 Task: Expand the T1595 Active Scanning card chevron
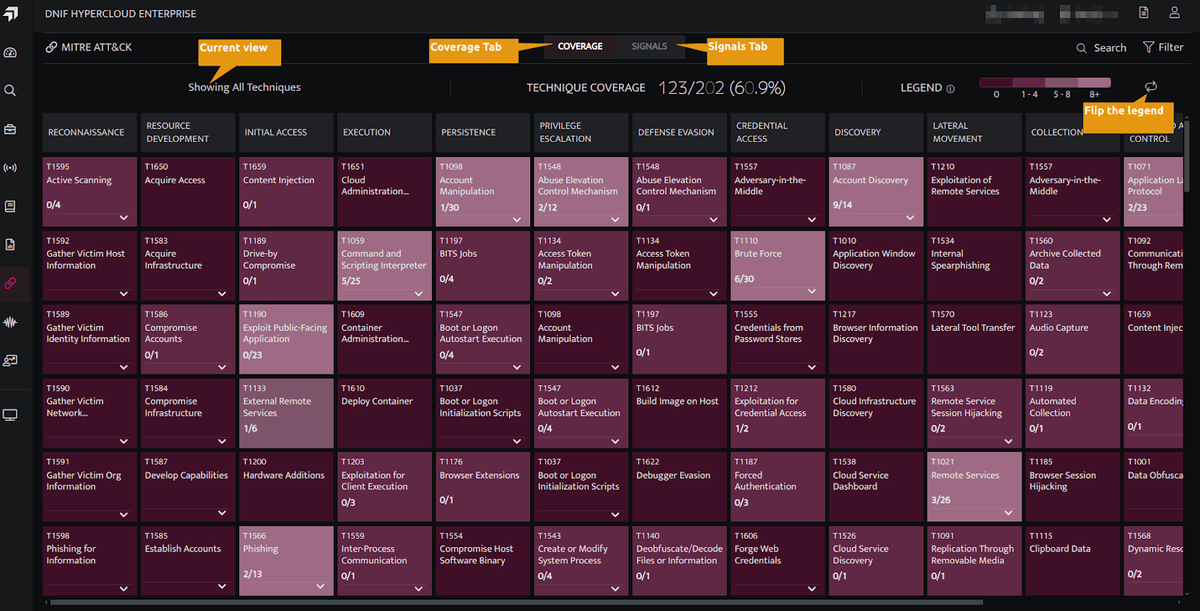pos(124,217)
